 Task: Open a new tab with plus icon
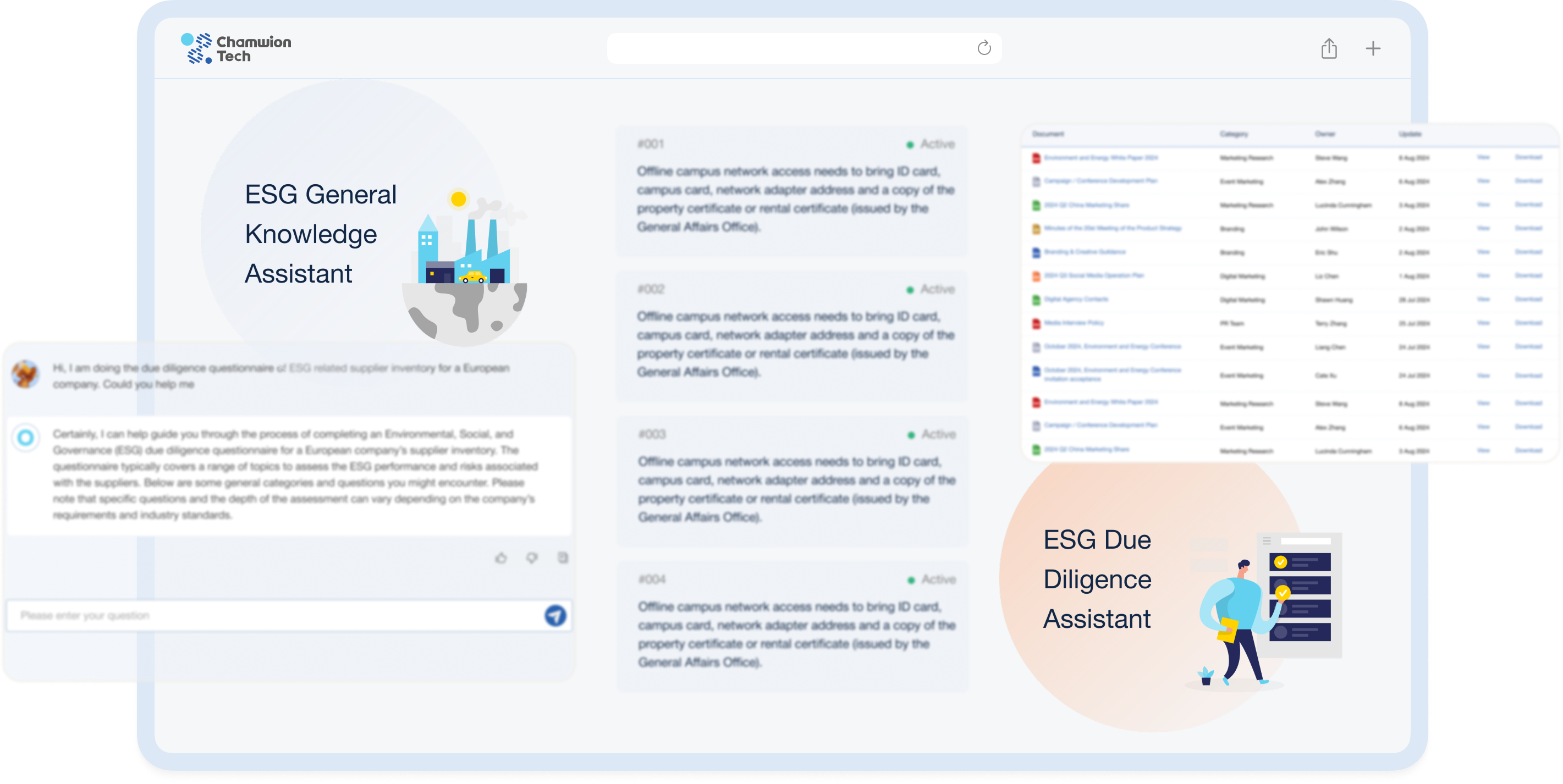(x=1373, y=48)
